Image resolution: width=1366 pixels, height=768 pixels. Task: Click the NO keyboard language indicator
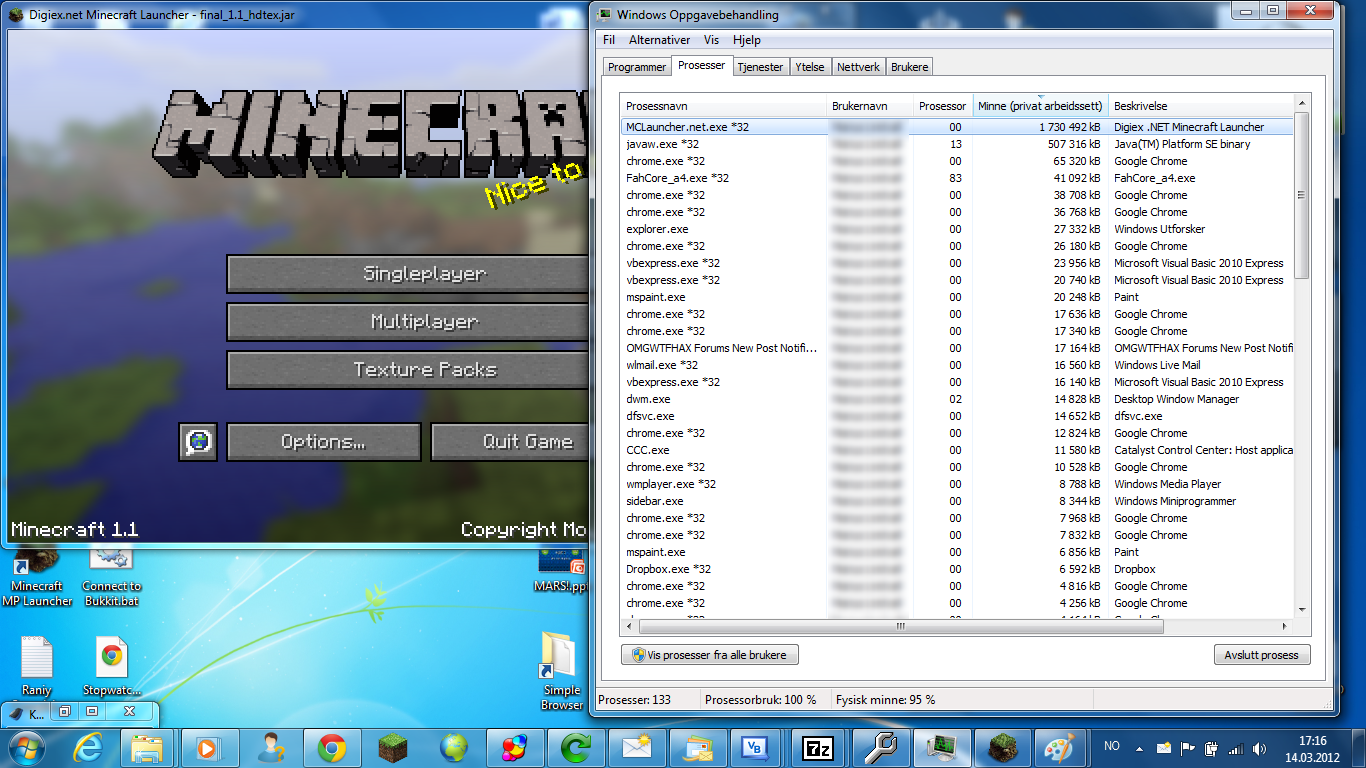pos(1112,746)
